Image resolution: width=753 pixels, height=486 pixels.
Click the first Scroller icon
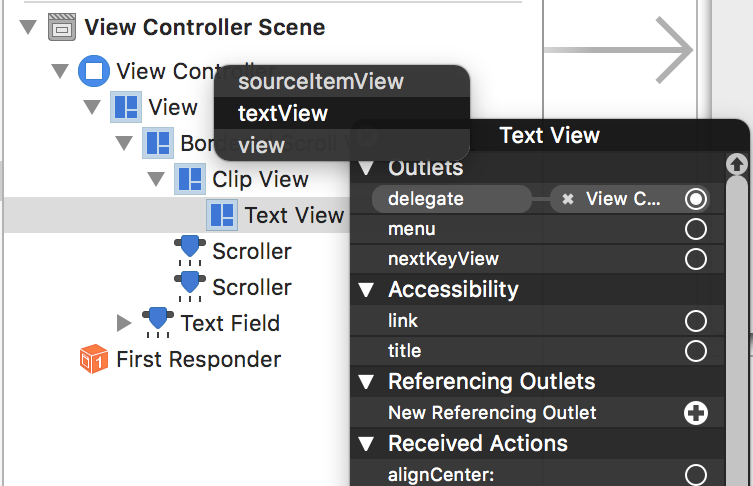pos(190,251)
